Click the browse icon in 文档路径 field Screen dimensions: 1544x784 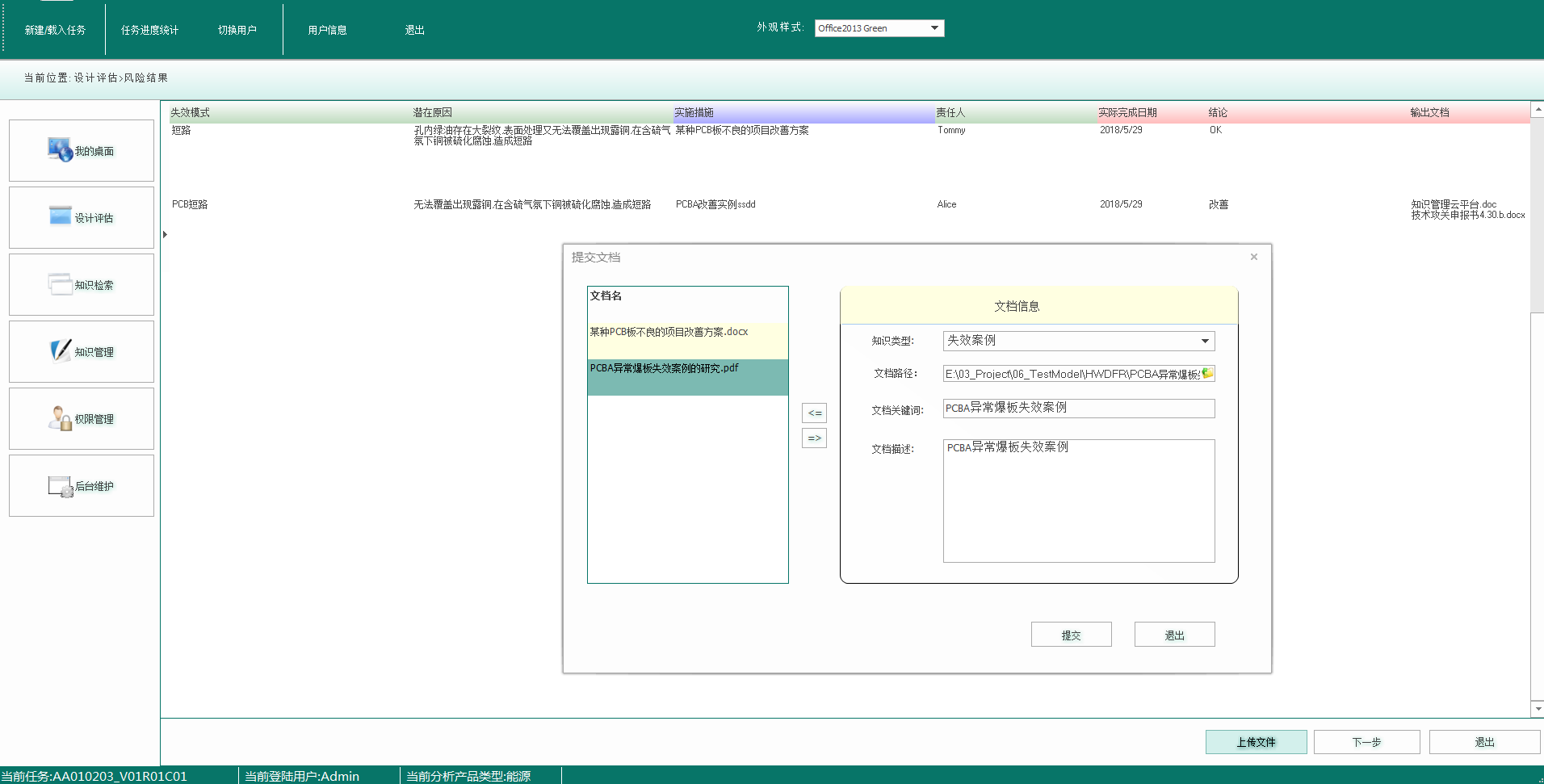coord(1207,373)
